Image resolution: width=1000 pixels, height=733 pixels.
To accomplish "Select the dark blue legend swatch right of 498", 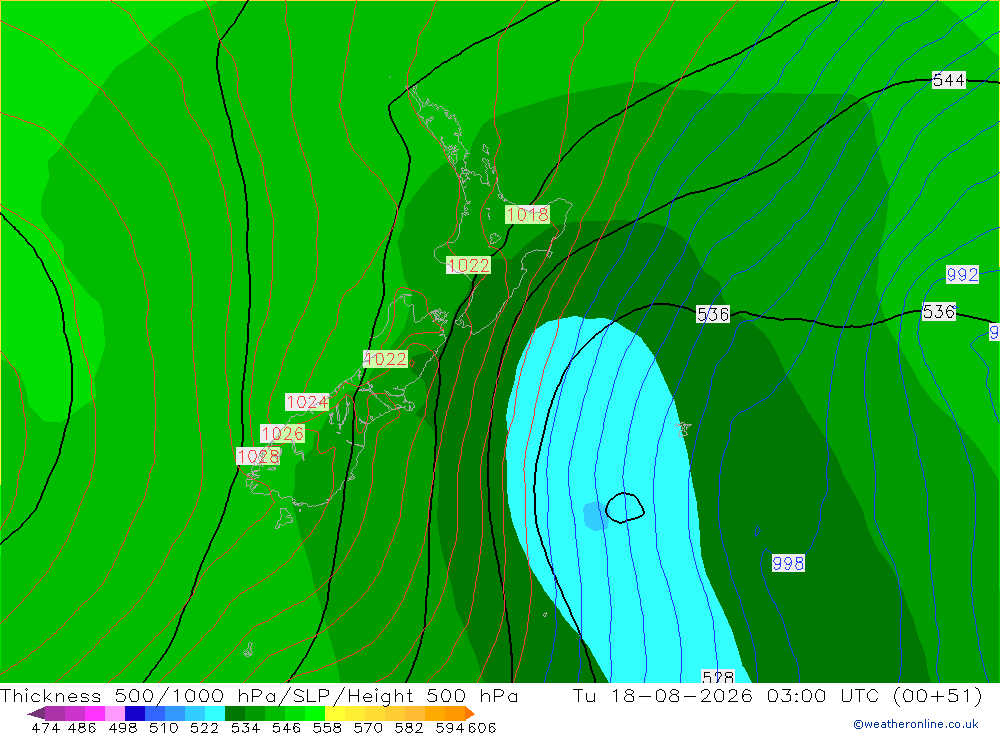I will coord(135,713).
